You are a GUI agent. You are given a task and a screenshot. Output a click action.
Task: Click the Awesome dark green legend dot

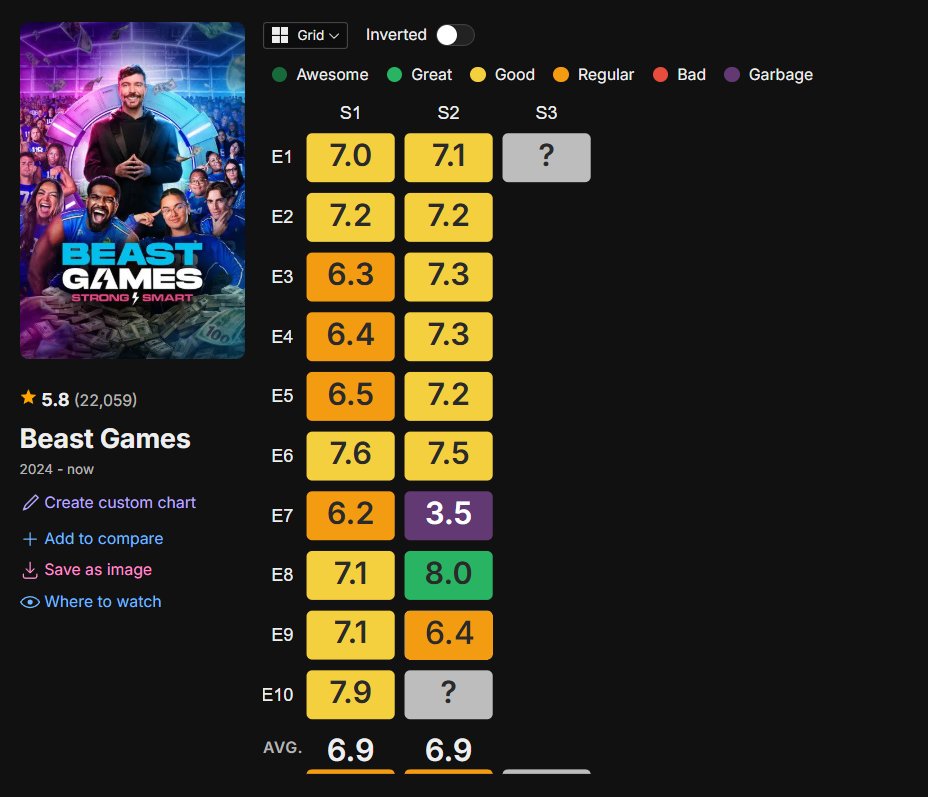click(279, 75)
